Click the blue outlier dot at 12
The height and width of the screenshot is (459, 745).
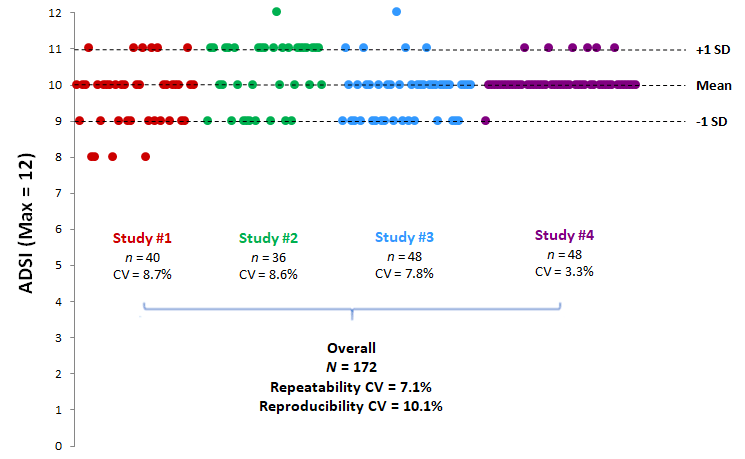(397, 12)
